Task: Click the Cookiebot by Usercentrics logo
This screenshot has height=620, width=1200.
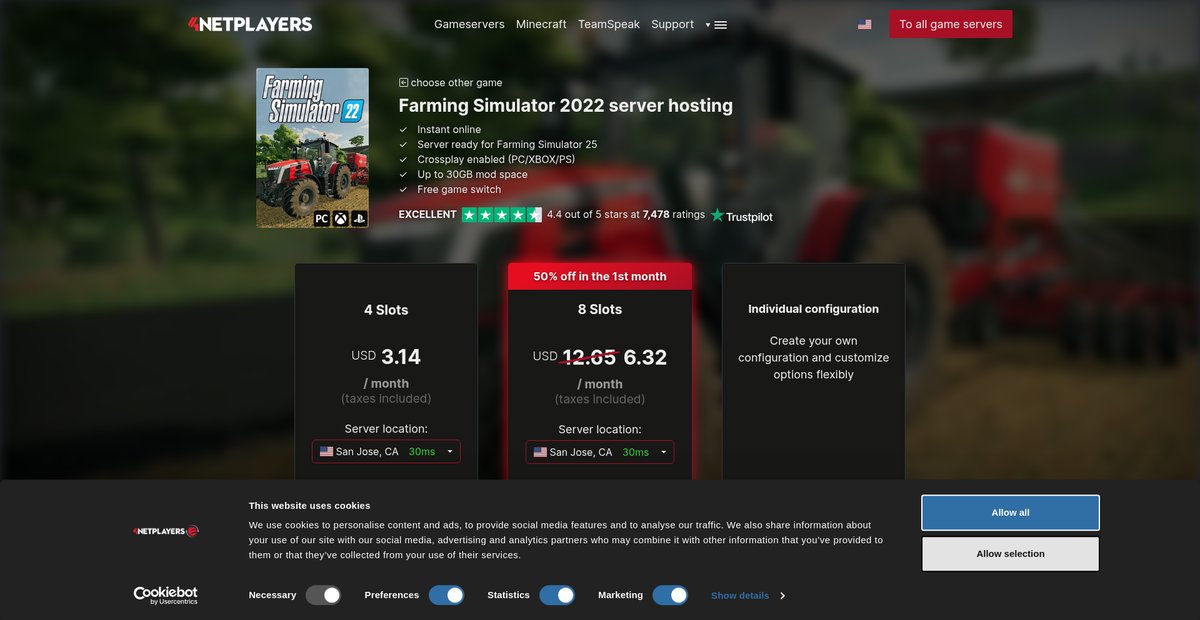Action: click(x=166, y=595)
